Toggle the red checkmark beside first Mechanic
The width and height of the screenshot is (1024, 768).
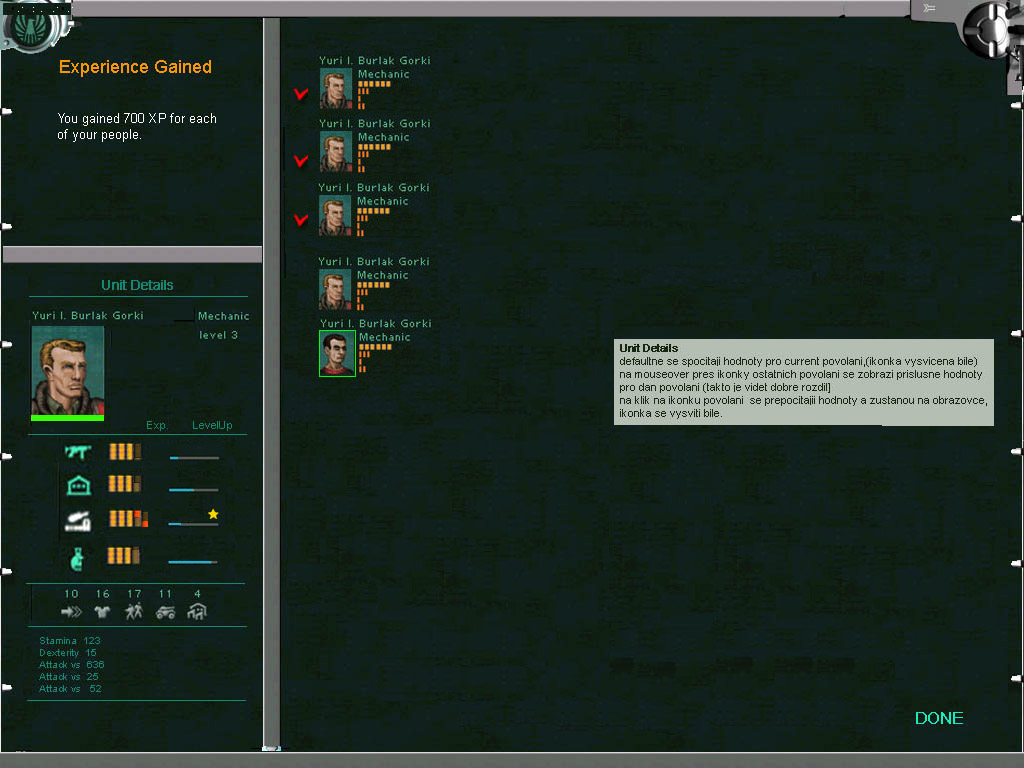click(x=301, y=94)
